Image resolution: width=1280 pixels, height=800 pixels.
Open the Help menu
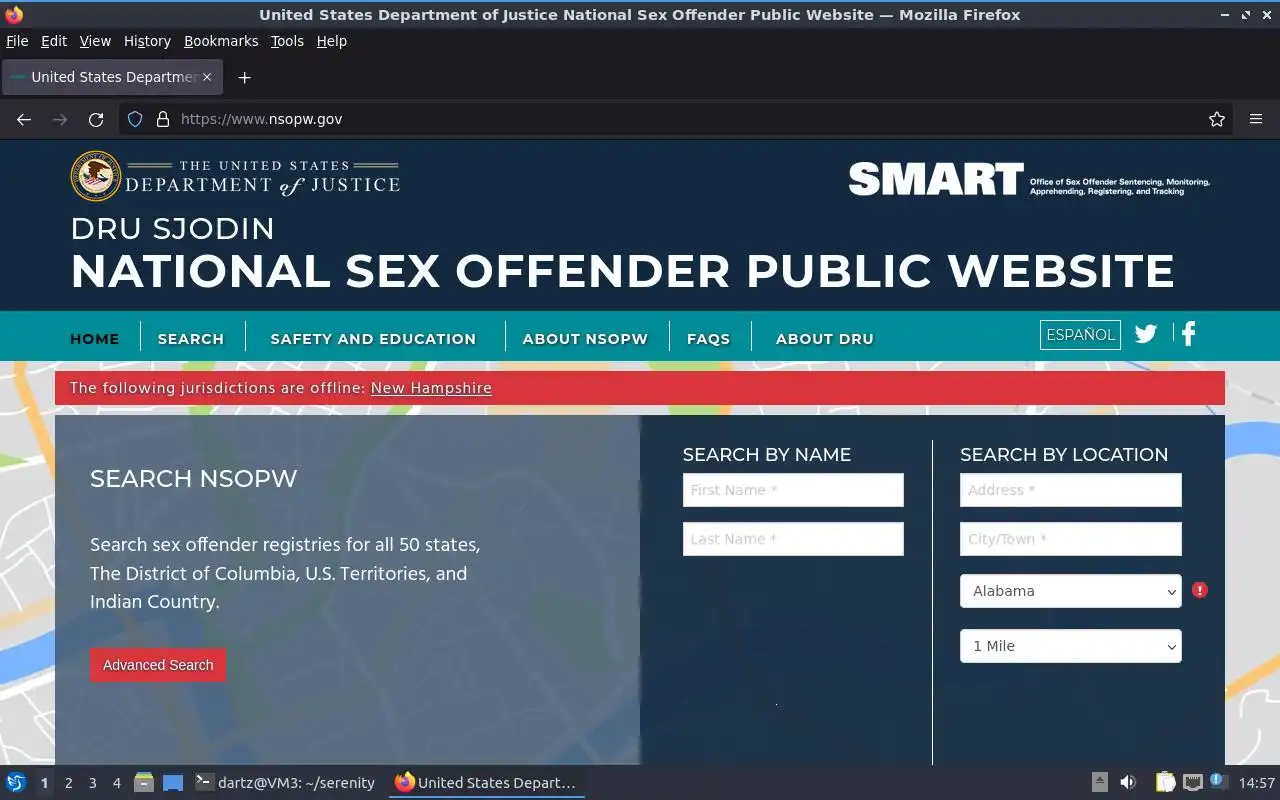331,41
